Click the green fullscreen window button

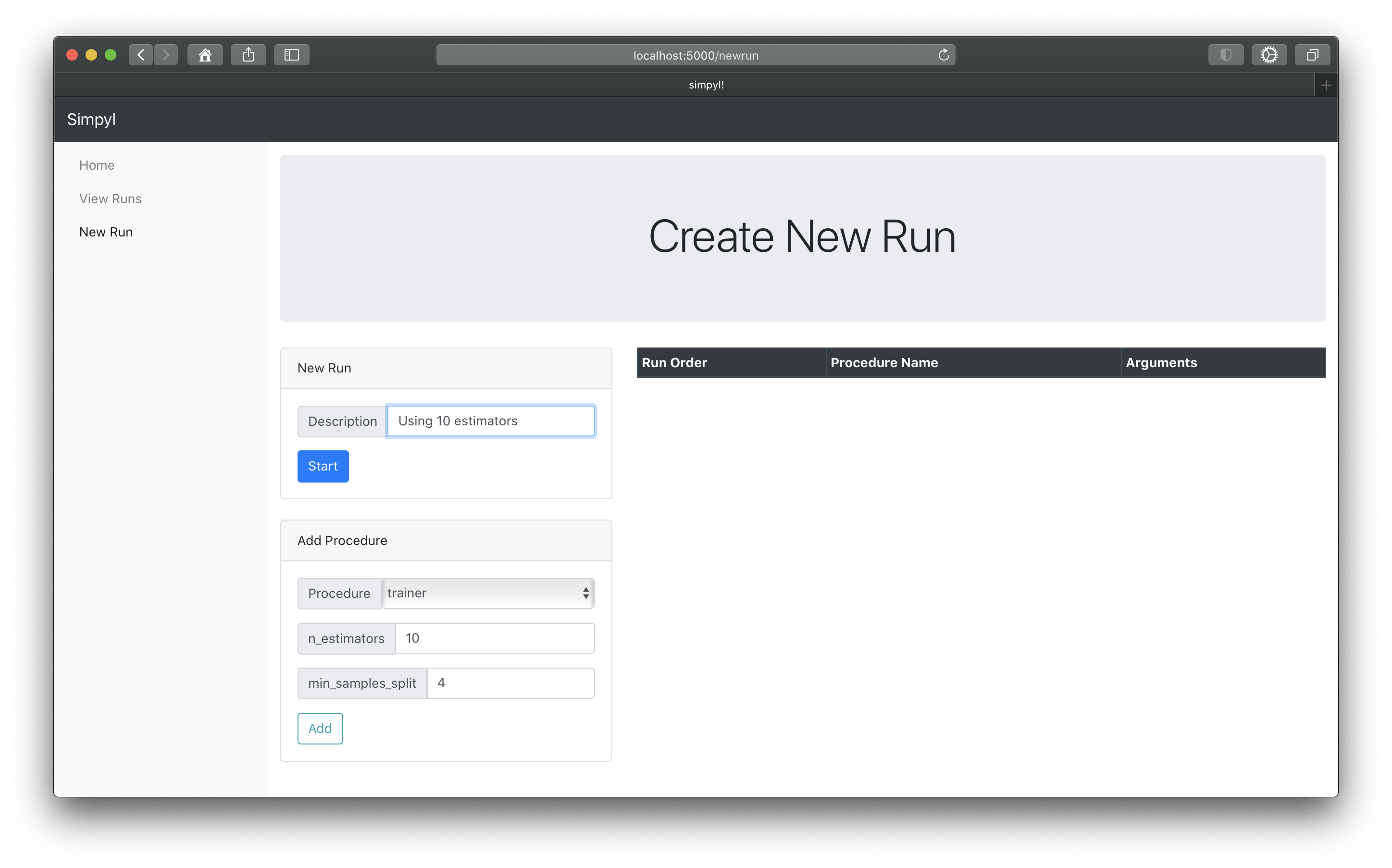pos(111,55)
